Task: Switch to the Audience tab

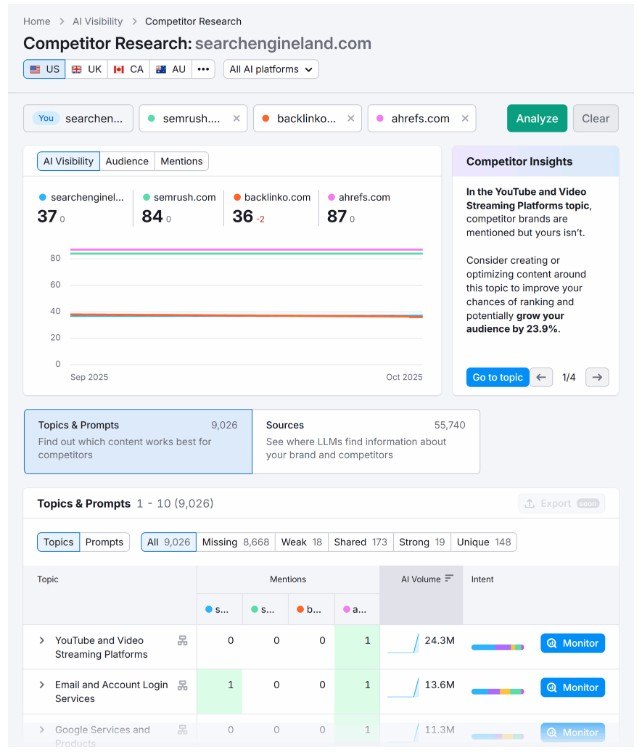Action: point(127,161)
